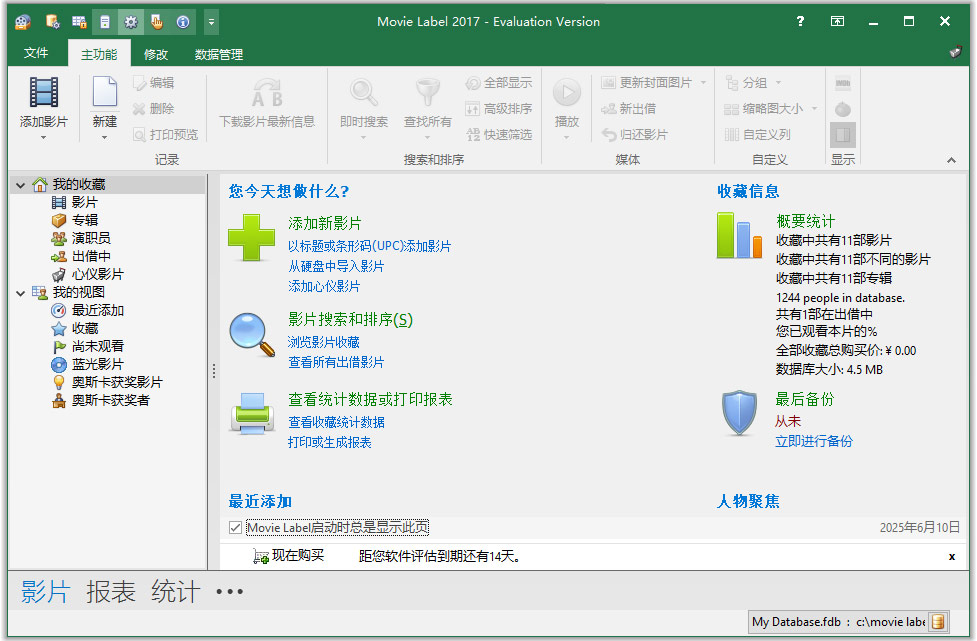The height and width of the screenshot is (641, 977).
Task: Switch to Statistics (统计) bottom navigation tab
Action: (x=176, y=591)
